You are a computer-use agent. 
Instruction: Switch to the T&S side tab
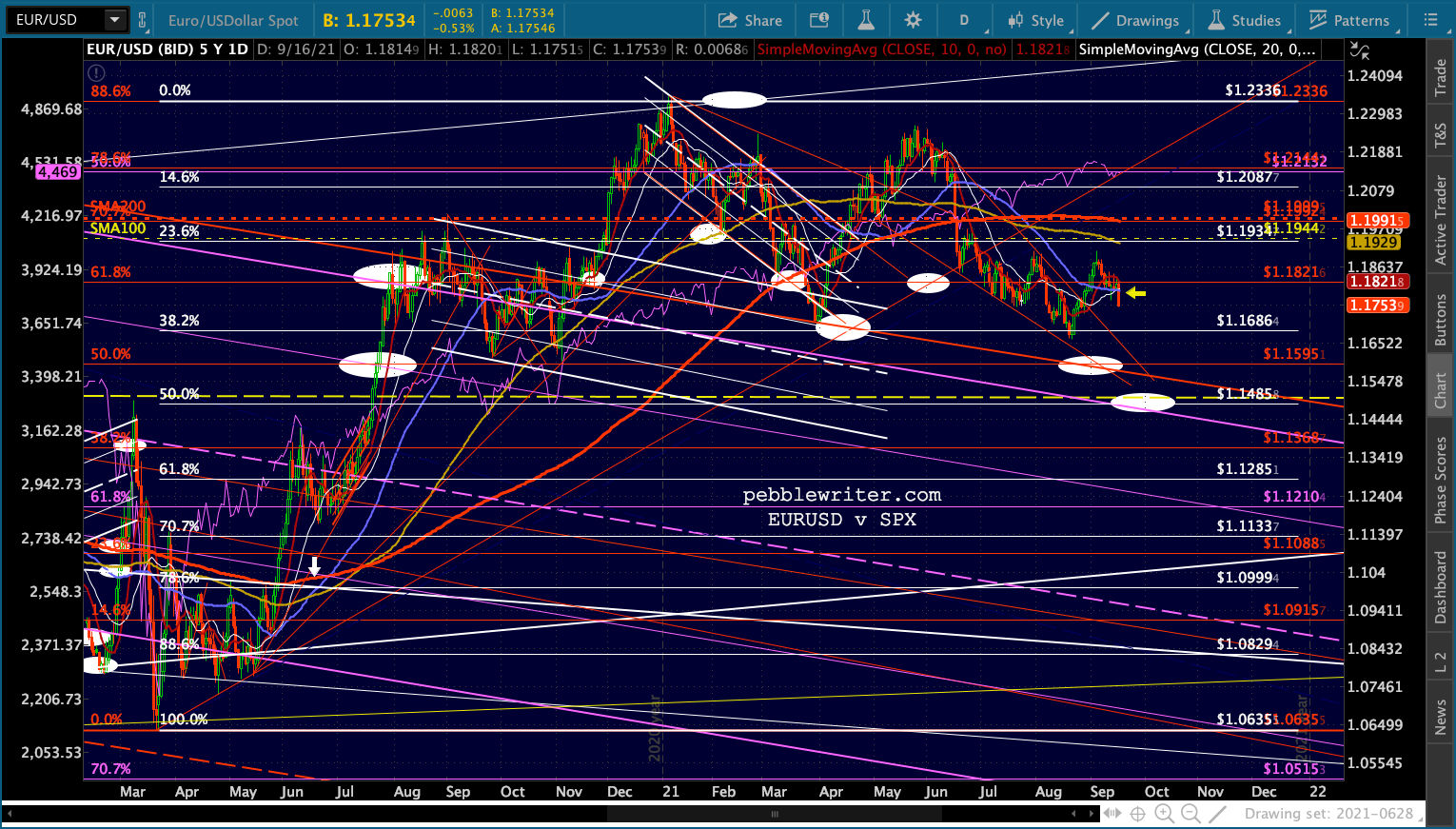[x=1440, y=136]
